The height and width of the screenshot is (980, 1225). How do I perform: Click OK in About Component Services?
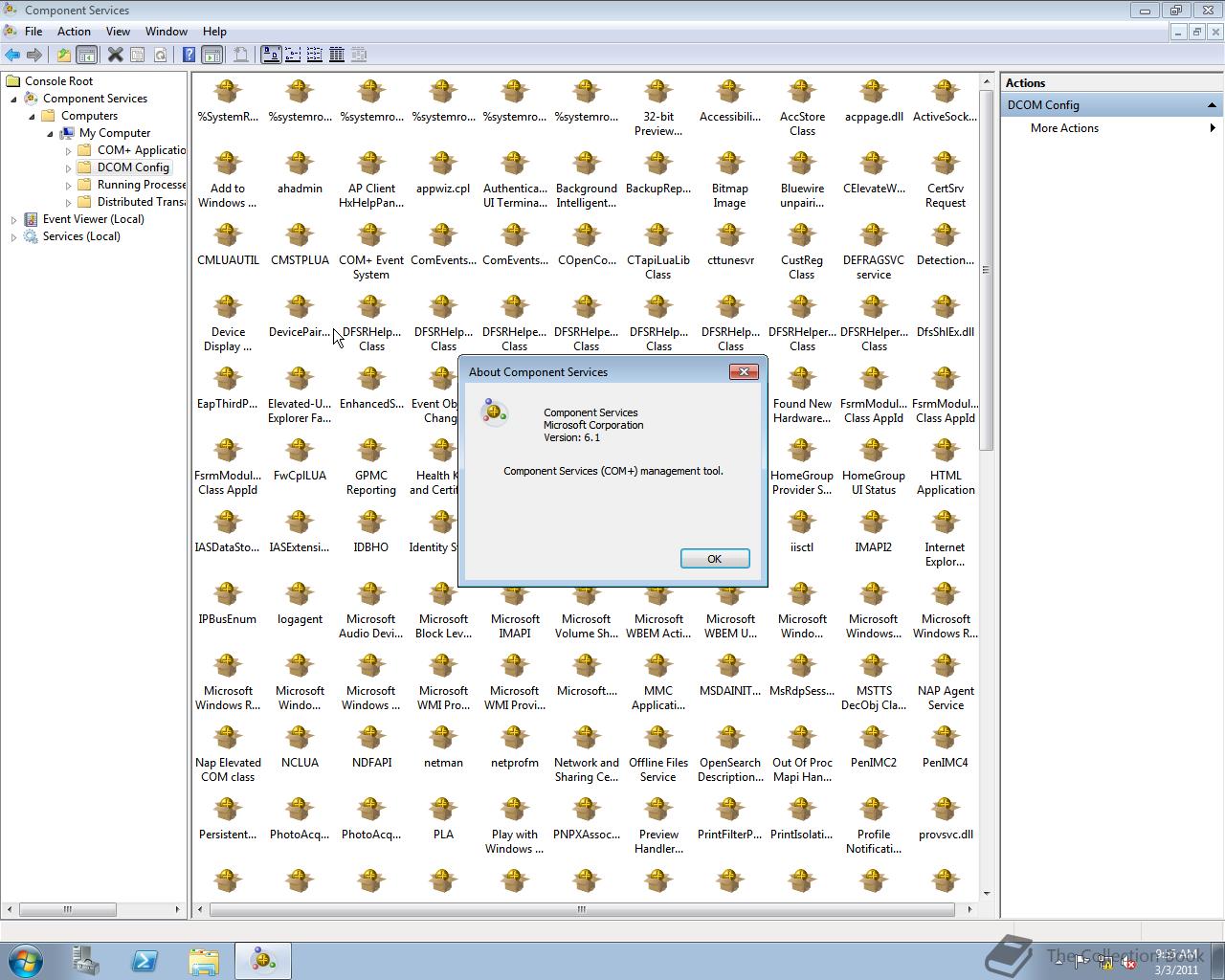715,559
